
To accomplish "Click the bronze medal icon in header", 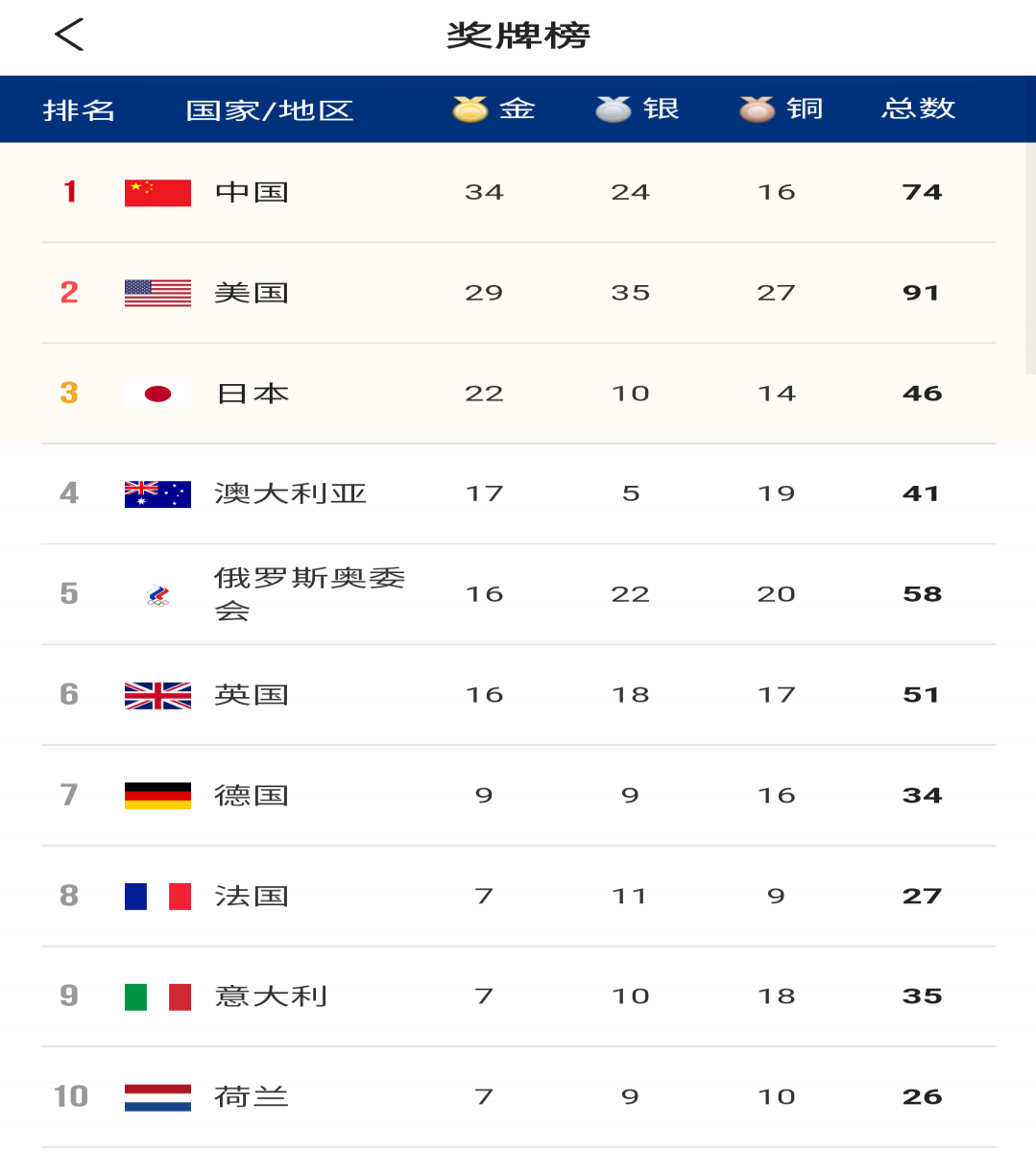I will (758, 109).
